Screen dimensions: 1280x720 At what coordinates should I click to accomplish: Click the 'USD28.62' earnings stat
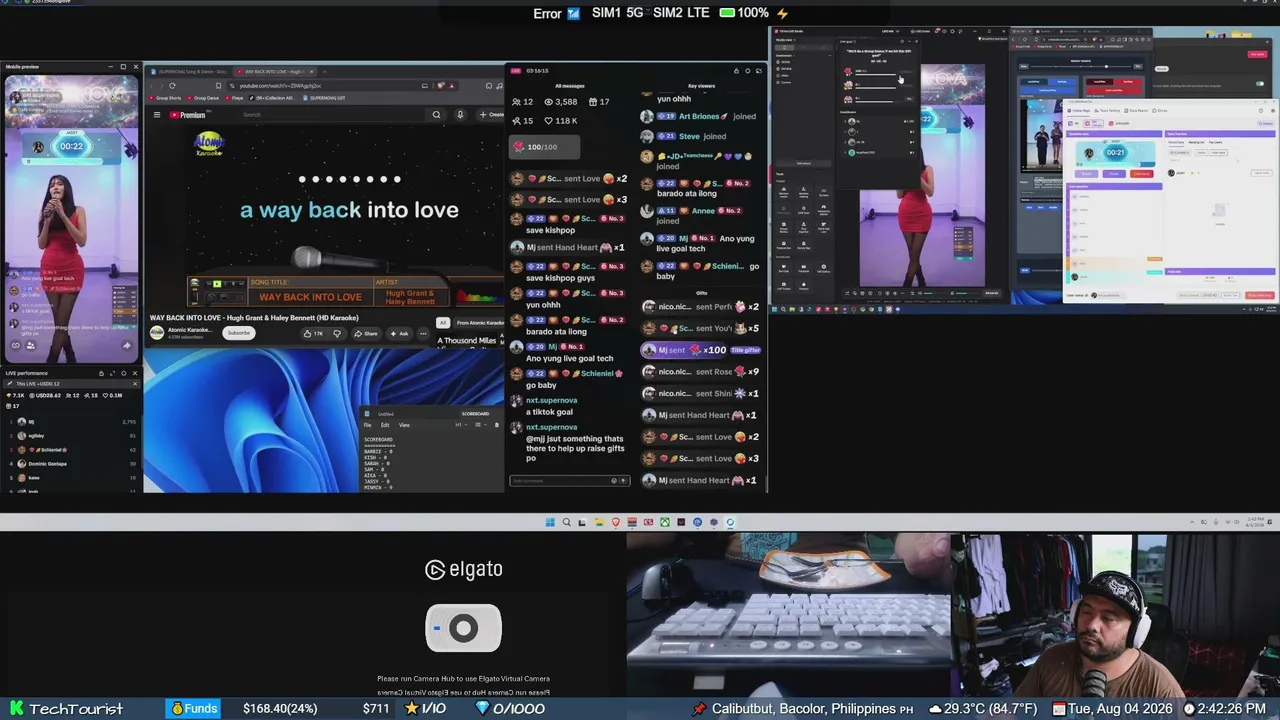45,395
